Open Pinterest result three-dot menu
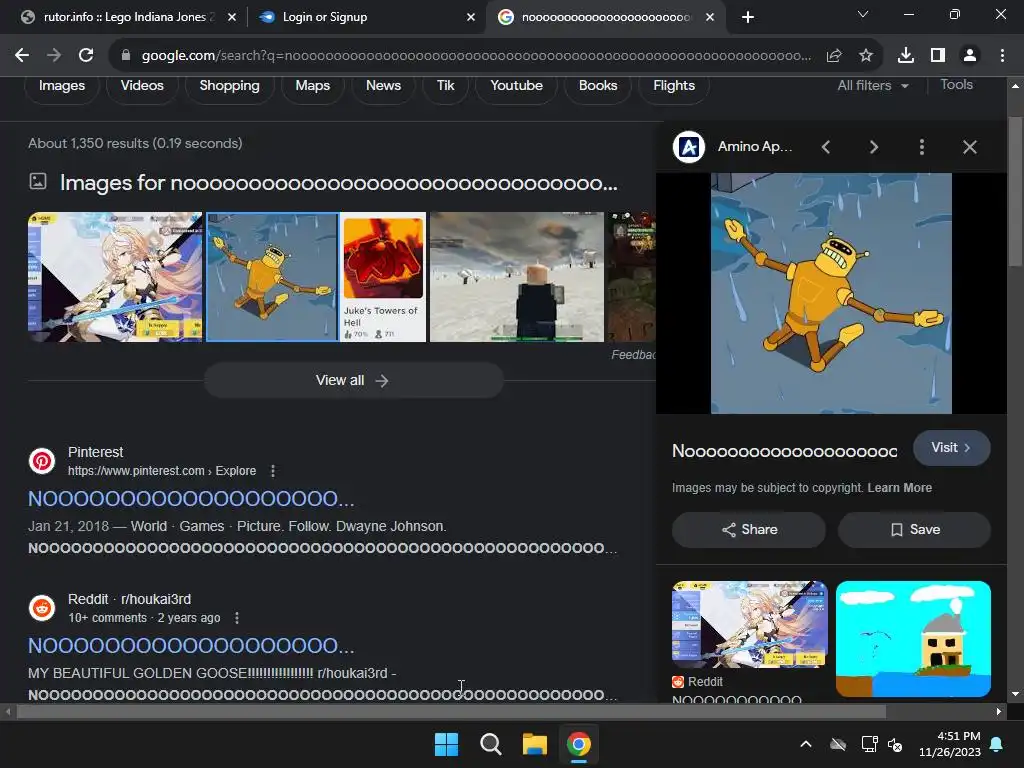The height and width of the screenshot is (768, 1024). tap(273, 471)
